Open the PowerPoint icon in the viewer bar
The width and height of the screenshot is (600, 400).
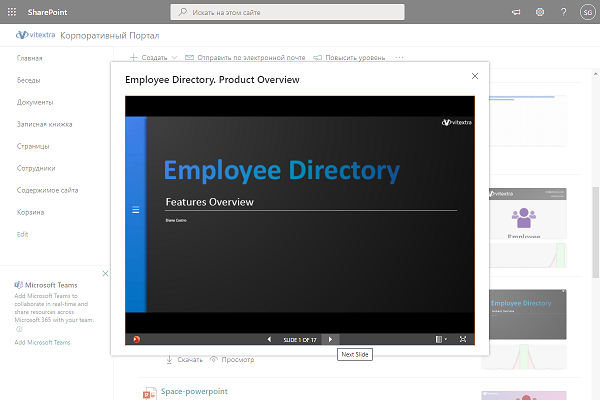pyautogui.click(x=136, y=339)
